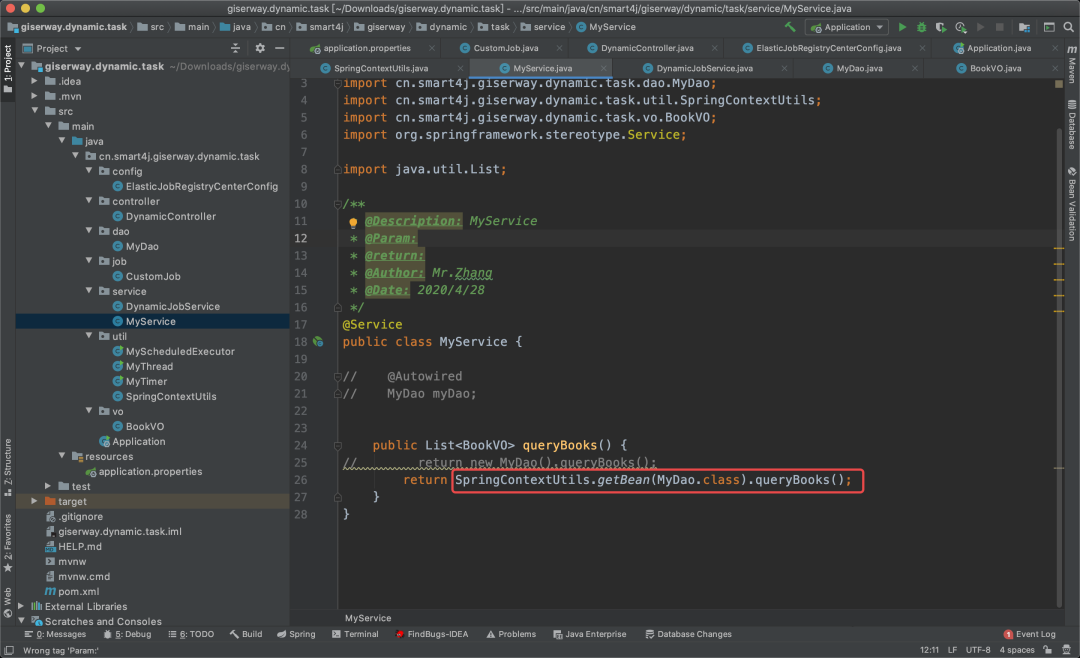This screenshot has width=1080, height=658.
Task: Open the Event Log button
Action: 1029,634
